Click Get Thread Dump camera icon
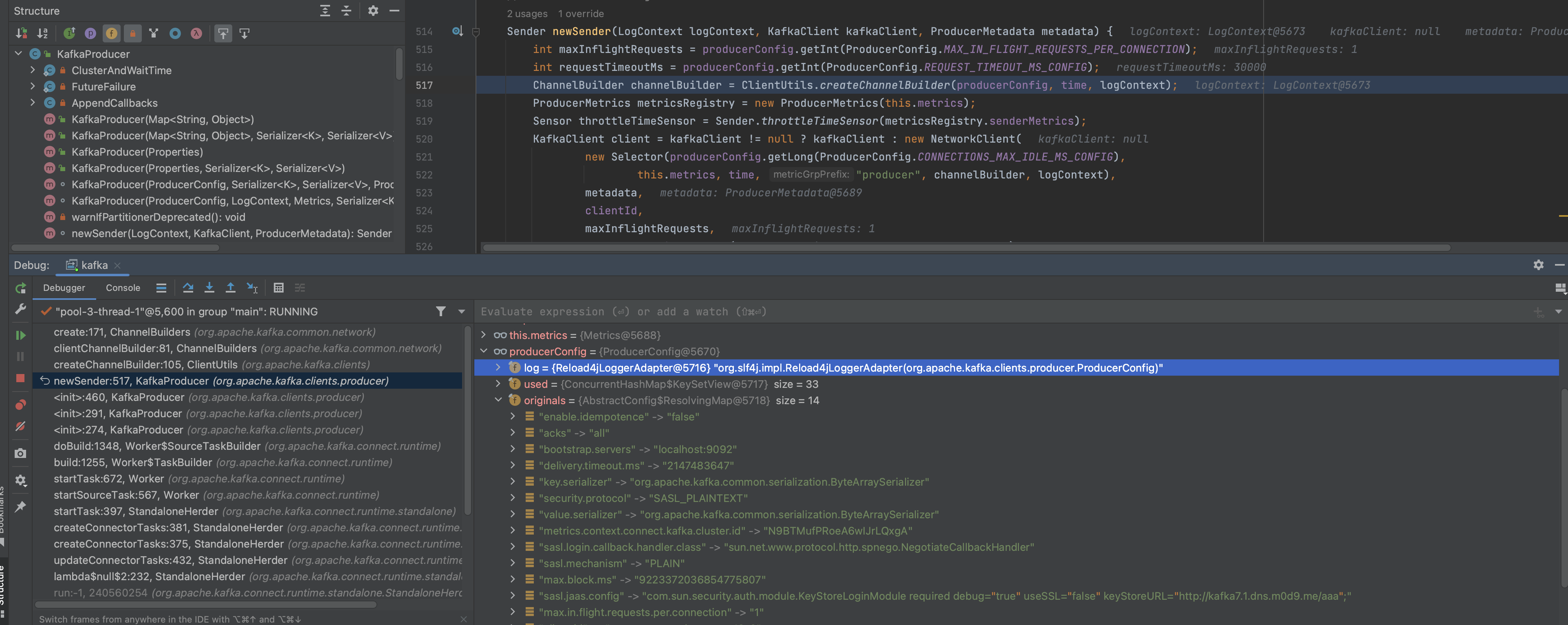This screenshot has height=625, width=1568. tap(21, 453)
